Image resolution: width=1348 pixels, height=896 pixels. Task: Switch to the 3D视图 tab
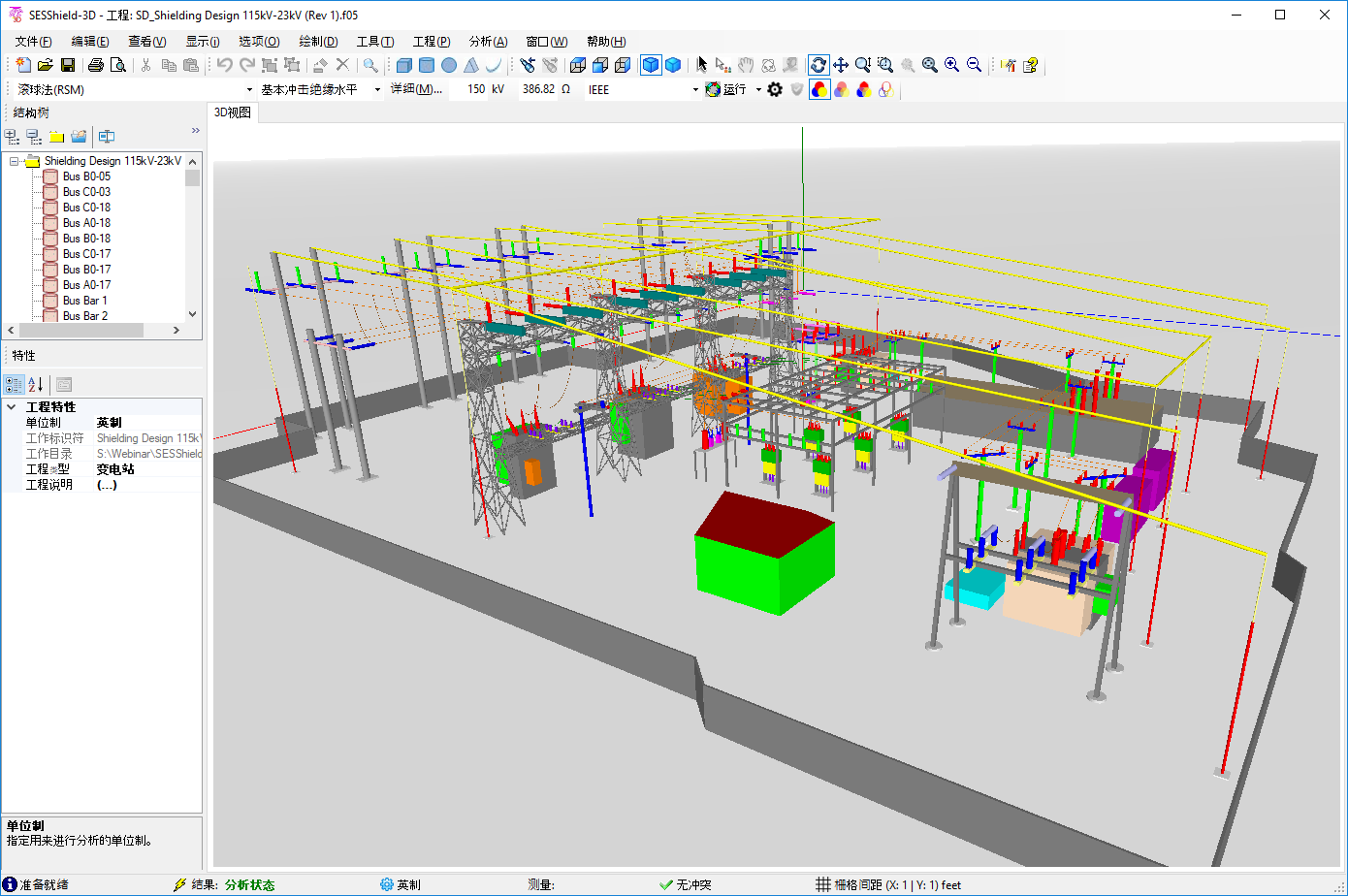click(233, 112)
